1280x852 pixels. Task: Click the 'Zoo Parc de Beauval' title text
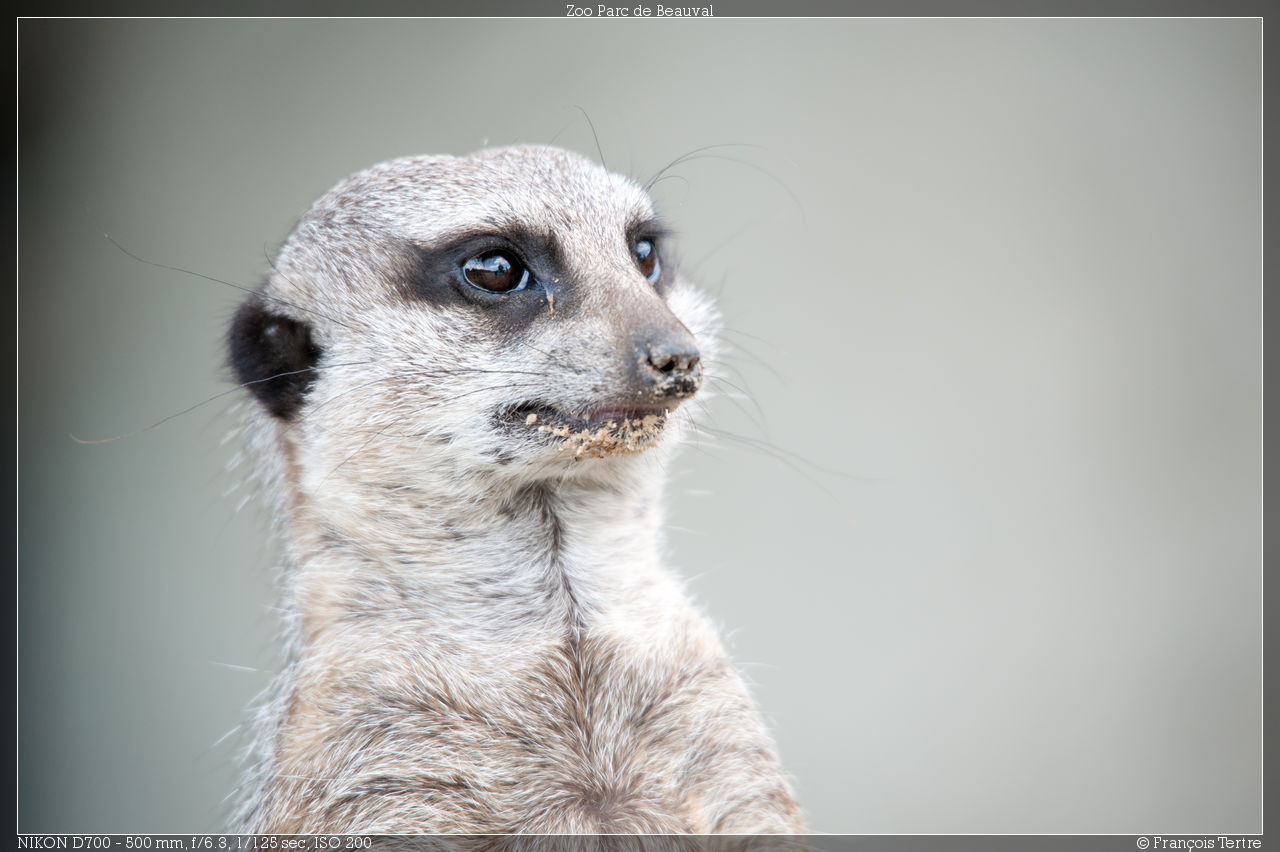tap(639, 10)
